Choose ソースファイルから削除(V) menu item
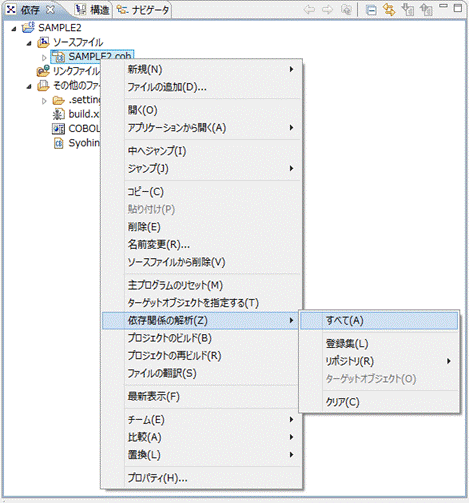469x503 pixels. coord(202,262)
